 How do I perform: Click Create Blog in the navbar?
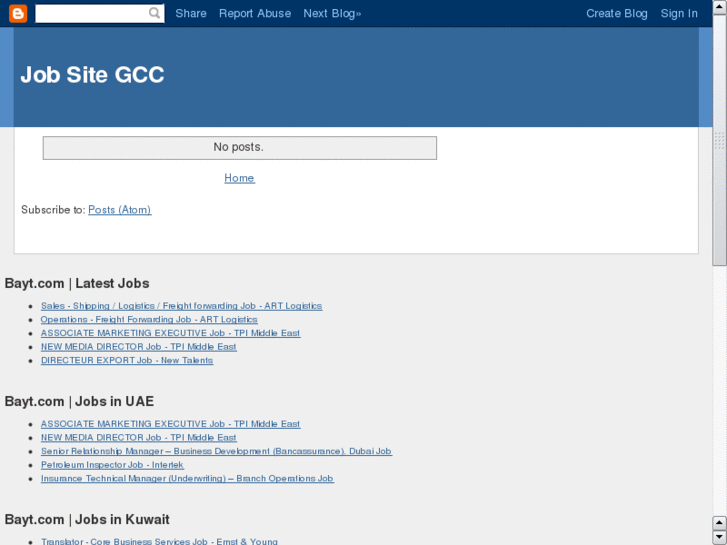617,13
